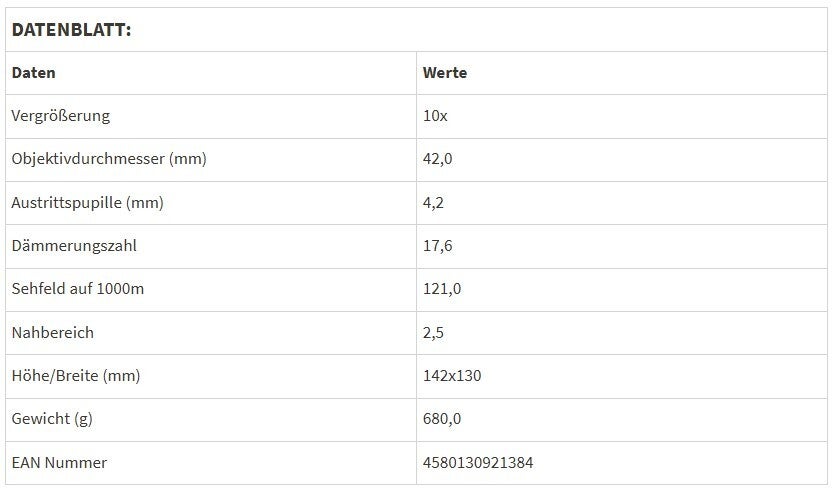Screen dimensions: 832x488
Task: Select the 680,0 weight value
Action: coord(442,419)
